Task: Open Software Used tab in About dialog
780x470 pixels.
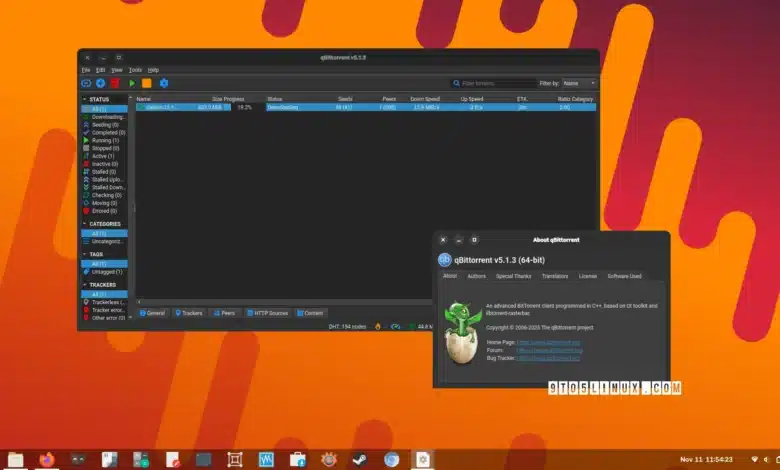Action: click(624, 276)
